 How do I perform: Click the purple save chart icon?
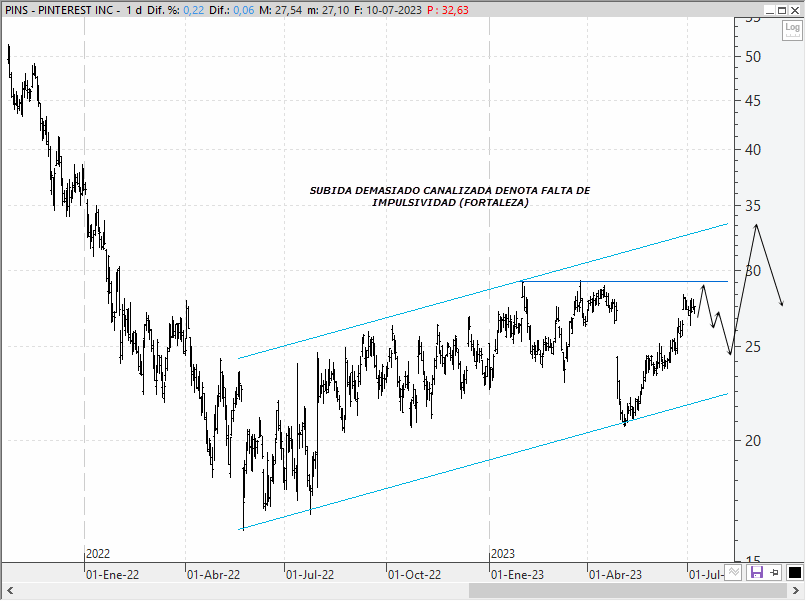pos(756,572)
